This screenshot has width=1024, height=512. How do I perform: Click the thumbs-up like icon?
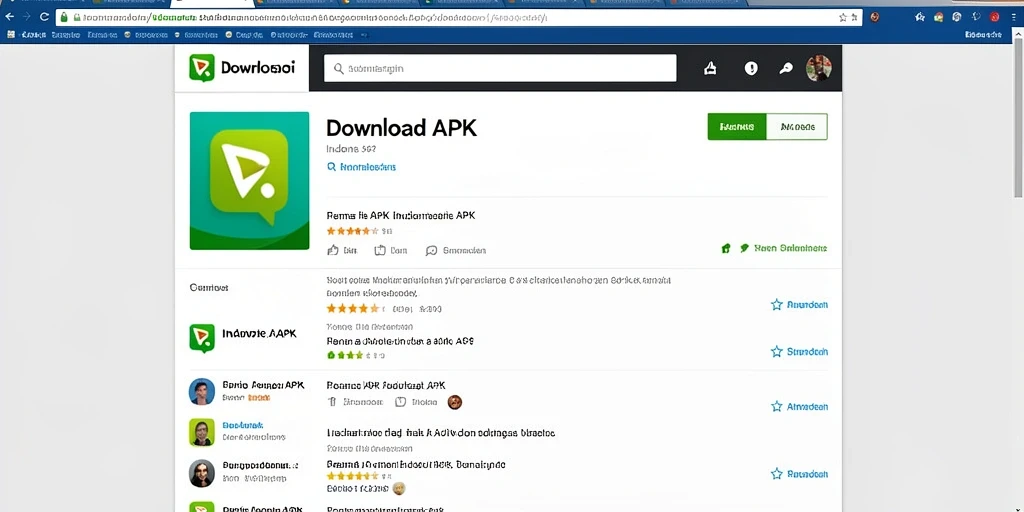click(333, 250)
